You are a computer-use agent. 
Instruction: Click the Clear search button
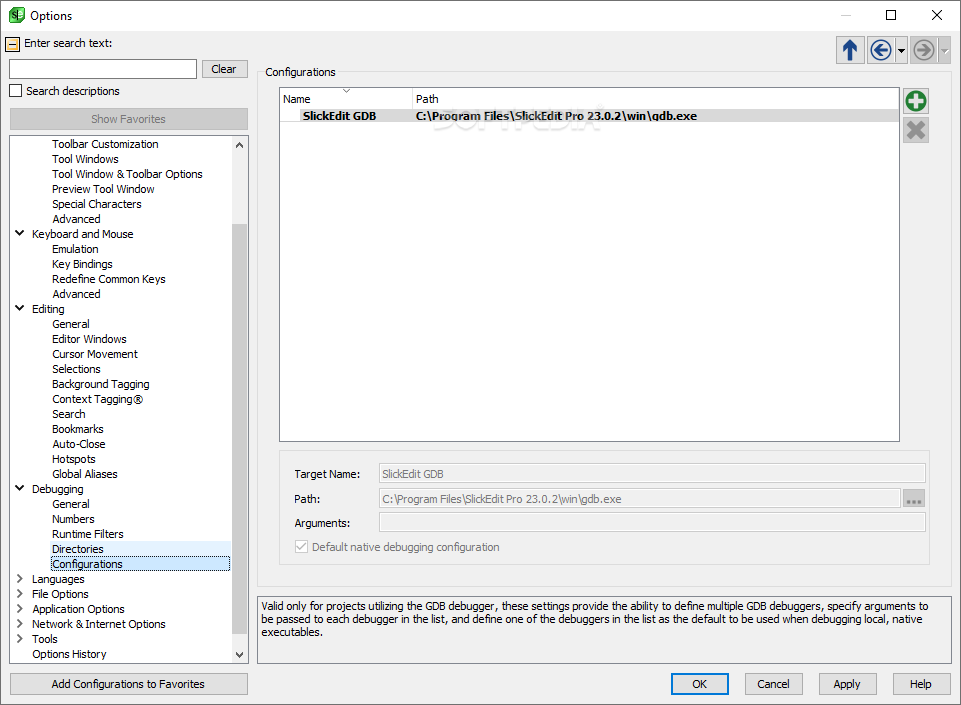(224, 69)
